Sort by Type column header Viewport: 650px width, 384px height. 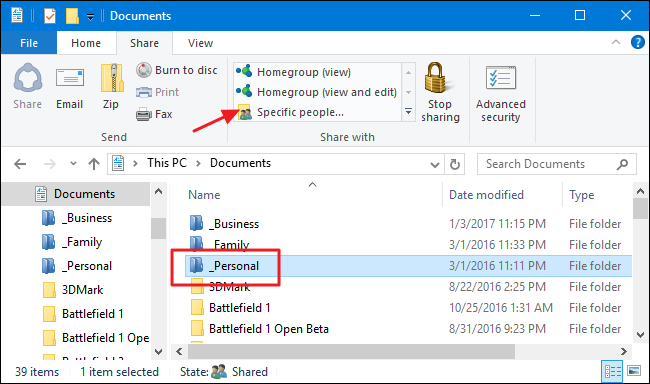pyautogui.click(x=582, y=195)
